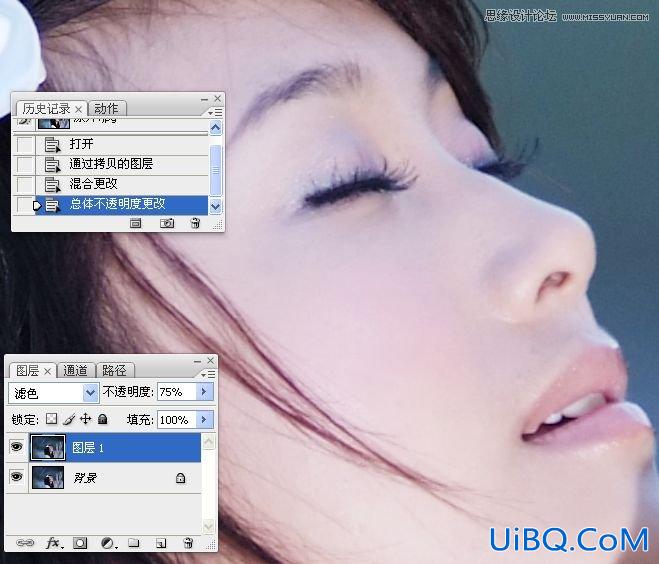Close the 历史记录 tab with its x

(x=78, y=109)
